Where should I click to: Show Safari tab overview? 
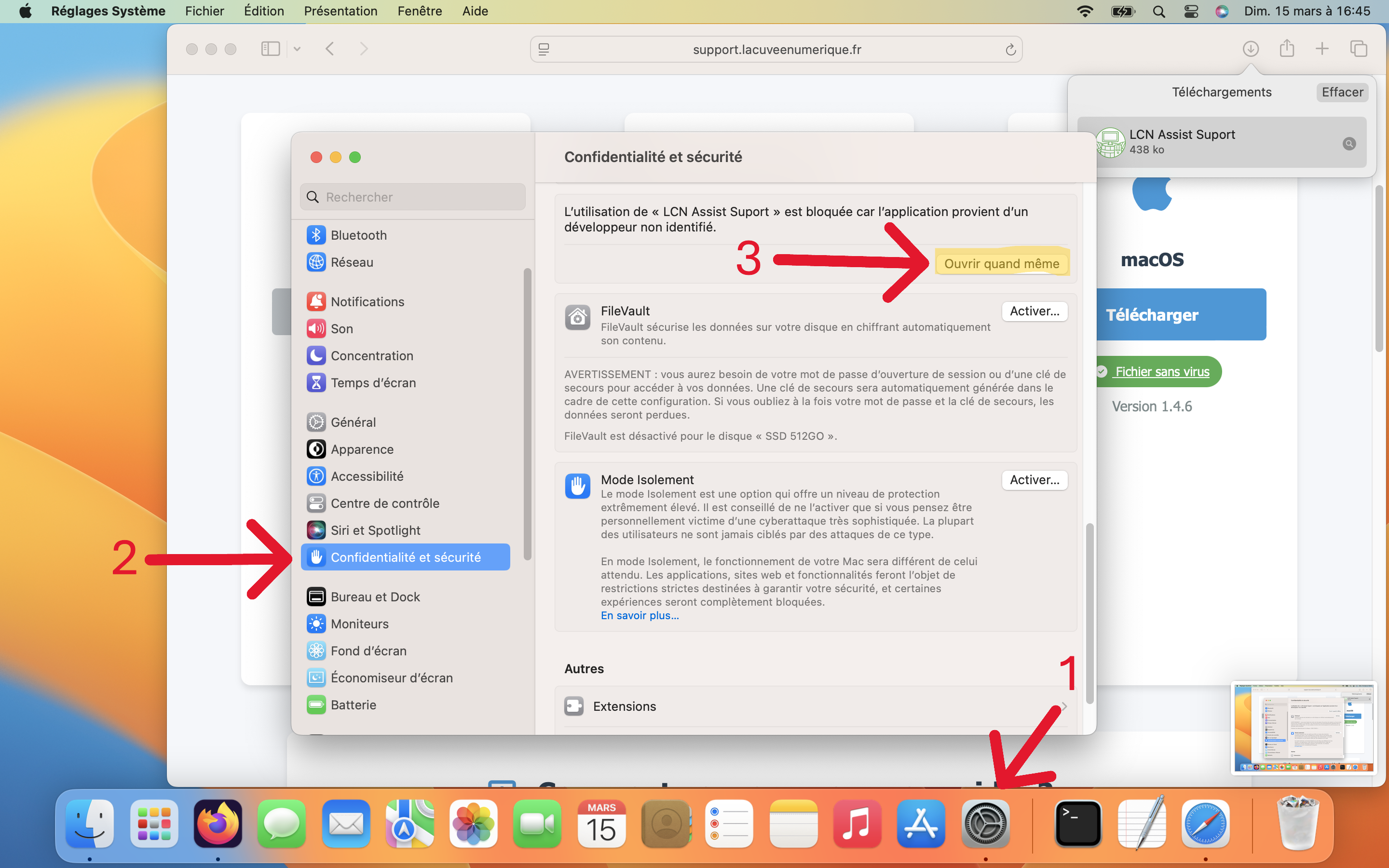(x=1359, y=49)
